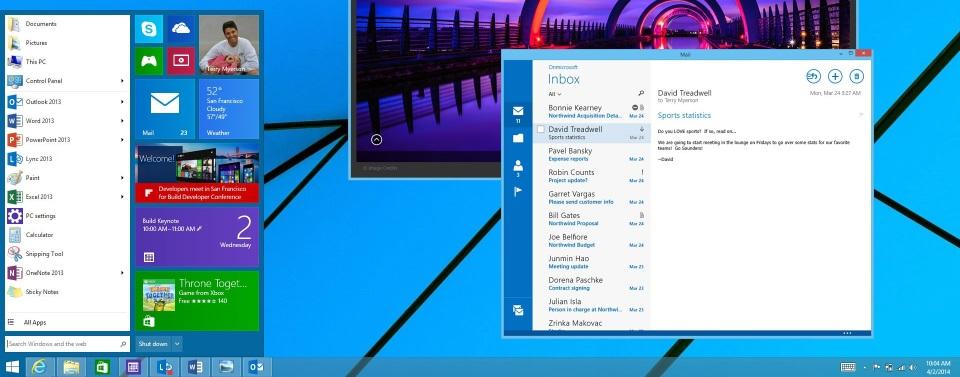The height and width of the screenshot is (377, 960).
Task: Click Reply button in Mail
Action: (x=813, y=76)
